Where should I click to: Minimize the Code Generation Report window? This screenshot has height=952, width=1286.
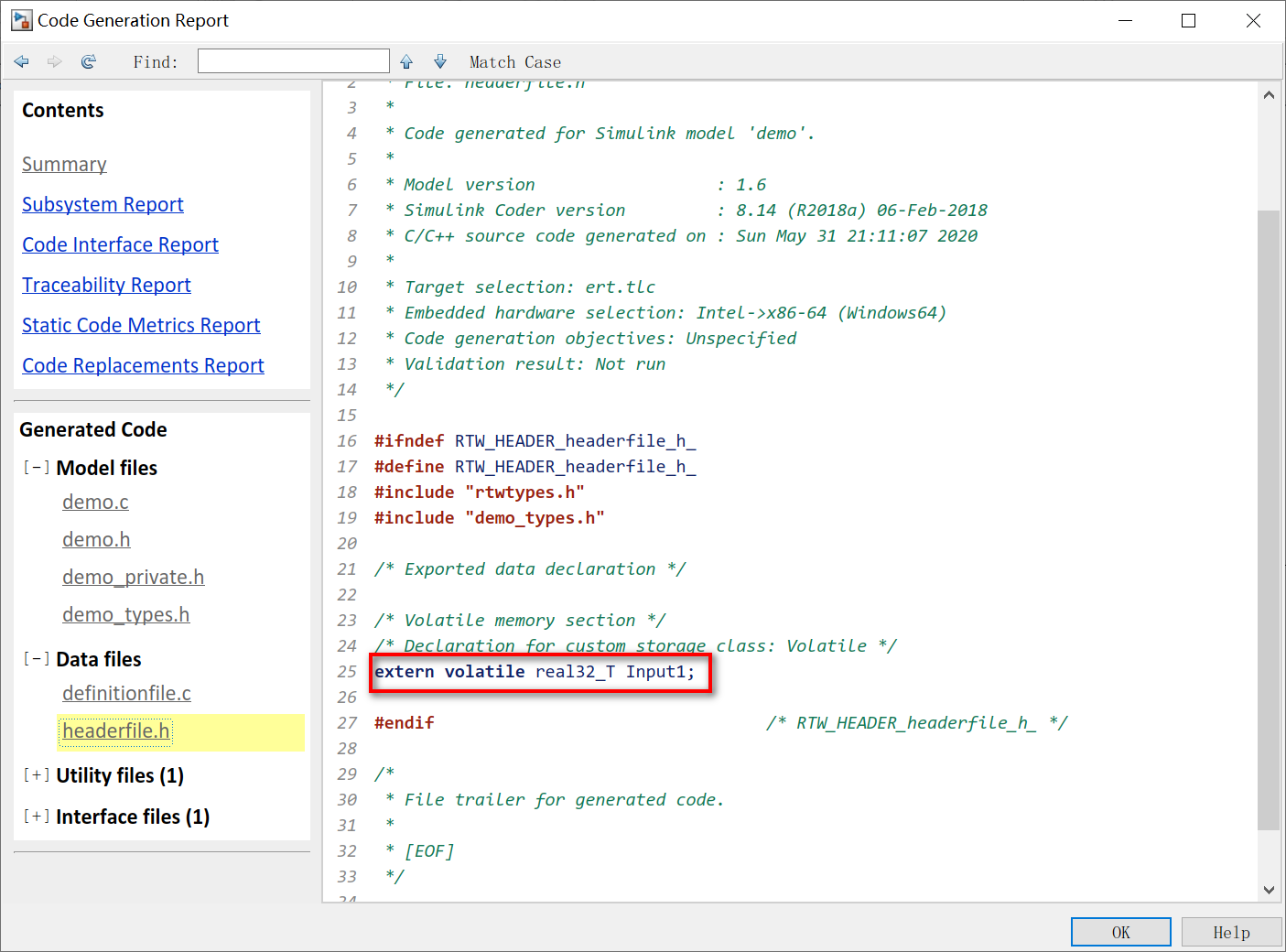[1125, 20]
